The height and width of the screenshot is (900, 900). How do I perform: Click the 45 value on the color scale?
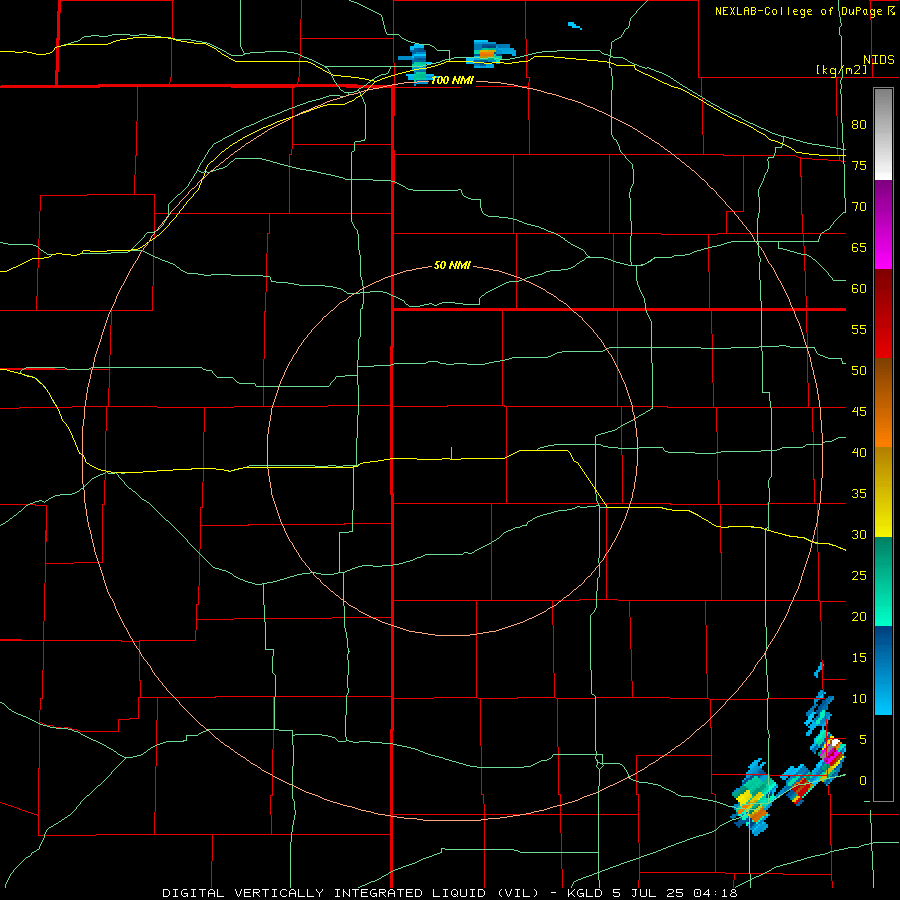point(859,412)
